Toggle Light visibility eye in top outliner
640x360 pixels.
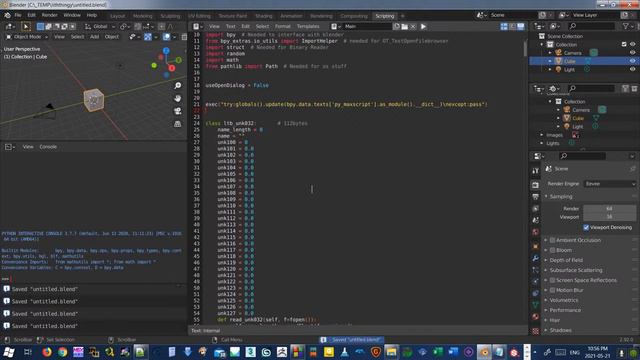(x=632, y=69)
